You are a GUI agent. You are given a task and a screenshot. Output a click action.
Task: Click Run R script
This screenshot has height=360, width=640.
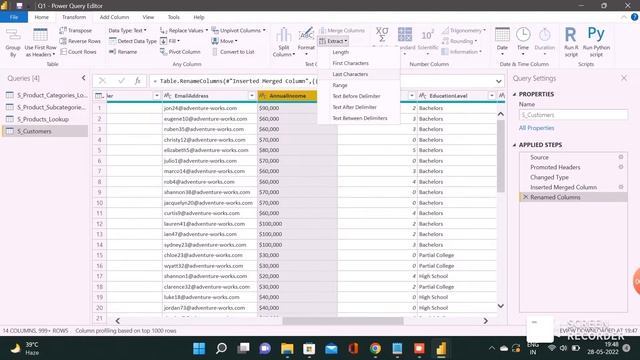click(x=571, y=42)
